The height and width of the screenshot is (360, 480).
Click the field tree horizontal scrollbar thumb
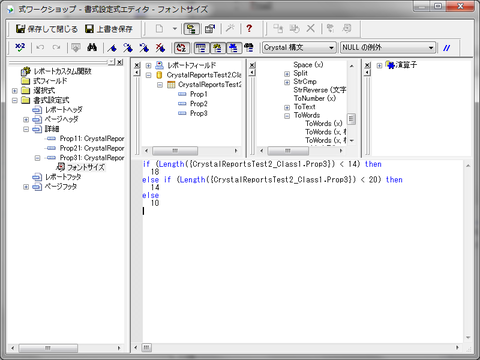pyautogui.click(x=175, y=151)
